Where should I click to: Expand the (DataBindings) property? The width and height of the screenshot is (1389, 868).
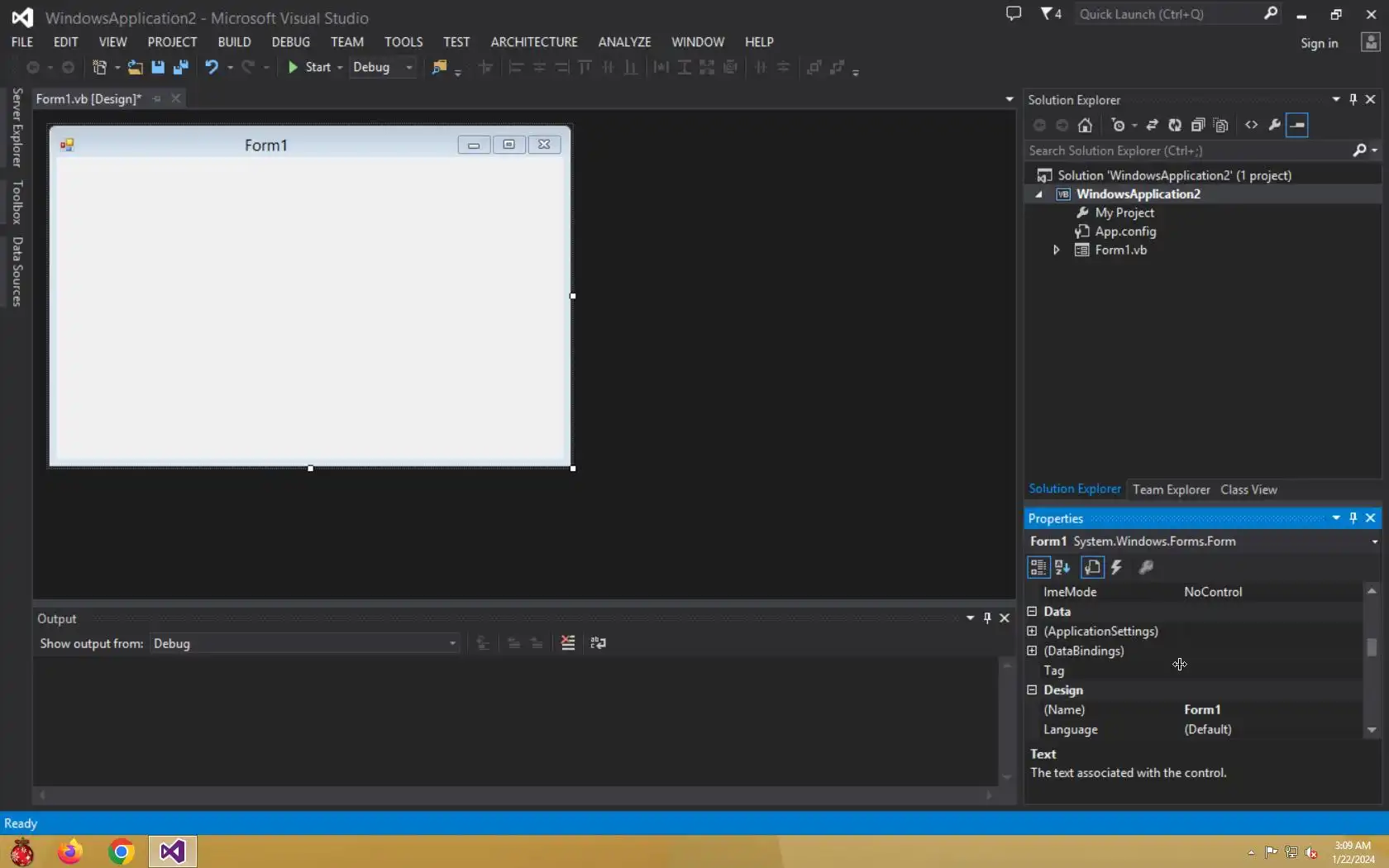(1032, 651)
